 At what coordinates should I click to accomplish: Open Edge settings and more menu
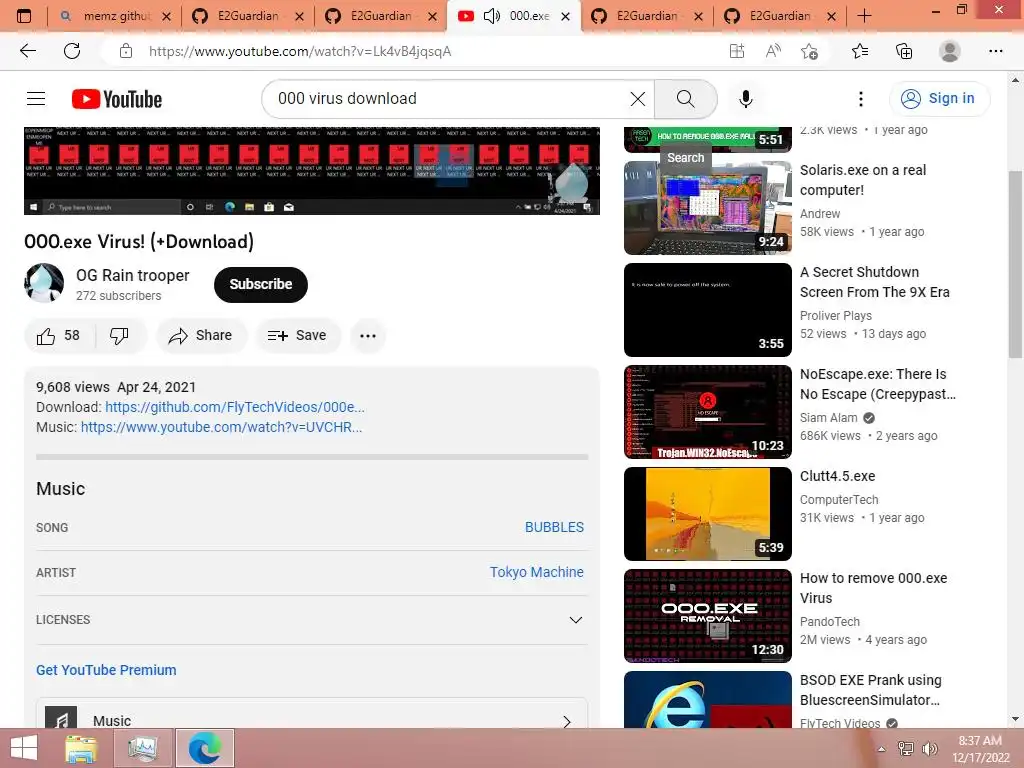click(x=995, y=51)
